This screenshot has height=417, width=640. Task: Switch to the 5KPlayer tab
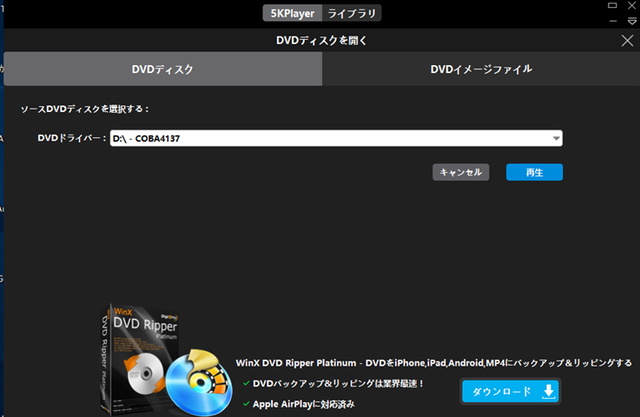tap(292, 13)
